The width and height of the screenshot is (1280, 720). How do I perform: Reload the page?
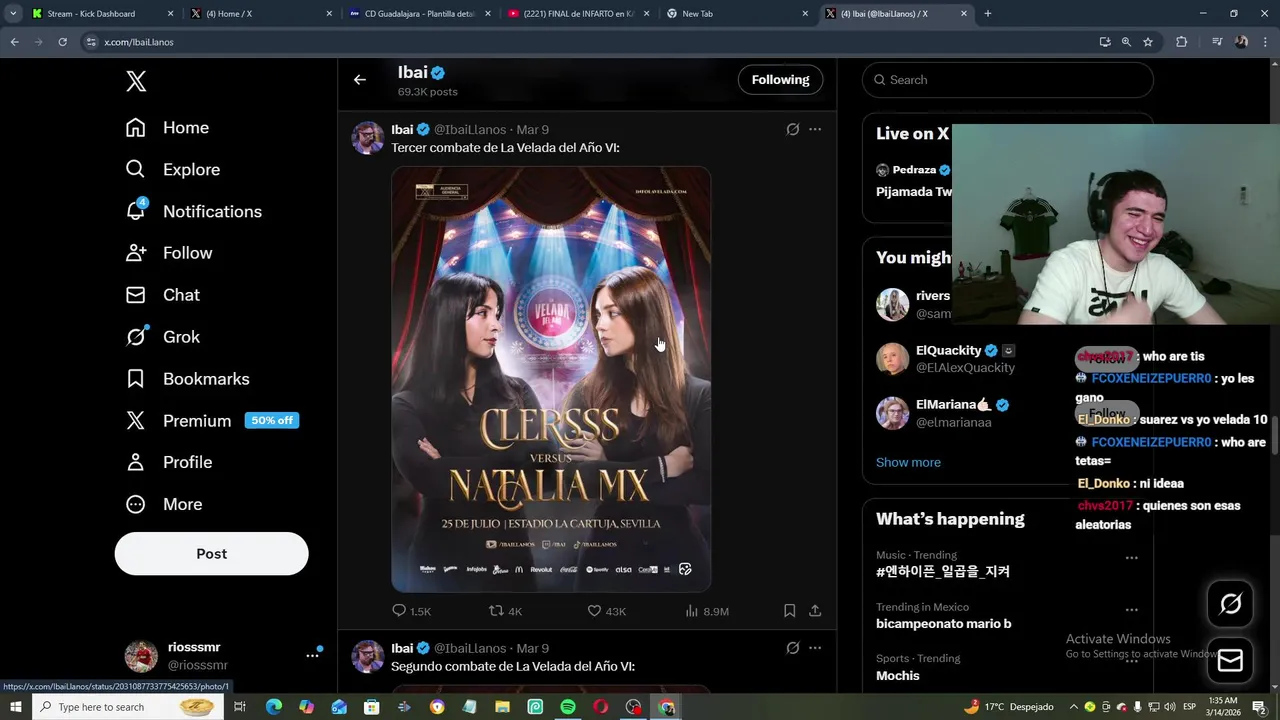62,42
